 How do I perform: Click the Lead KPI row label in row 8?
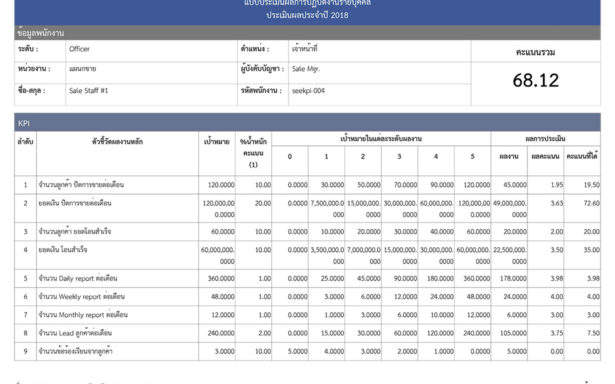(75, 333)
